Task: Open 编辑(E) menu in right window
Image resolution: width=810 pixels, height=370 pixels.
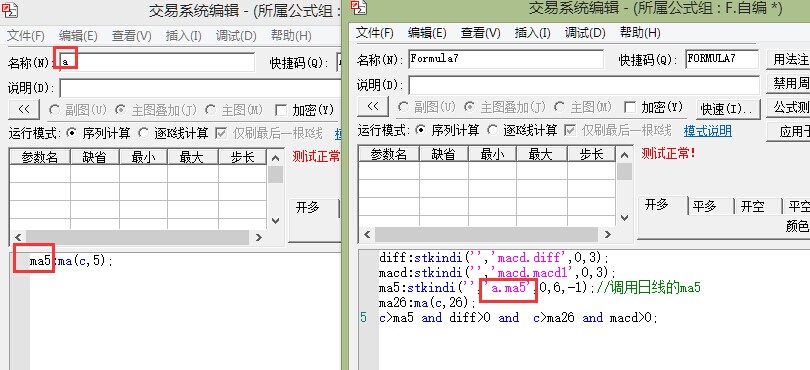Action: 427,33
